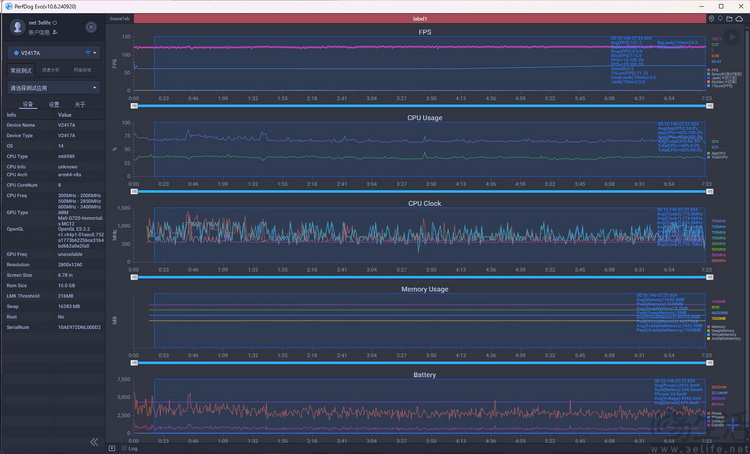
Task: Click right handle of Memory Usage range slider
Action: coord(710,363)
